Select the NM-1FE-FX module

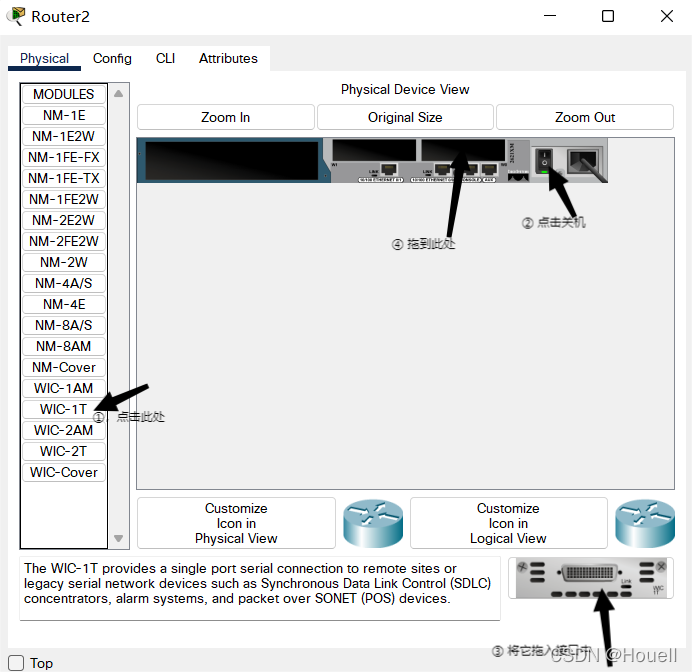64,157
